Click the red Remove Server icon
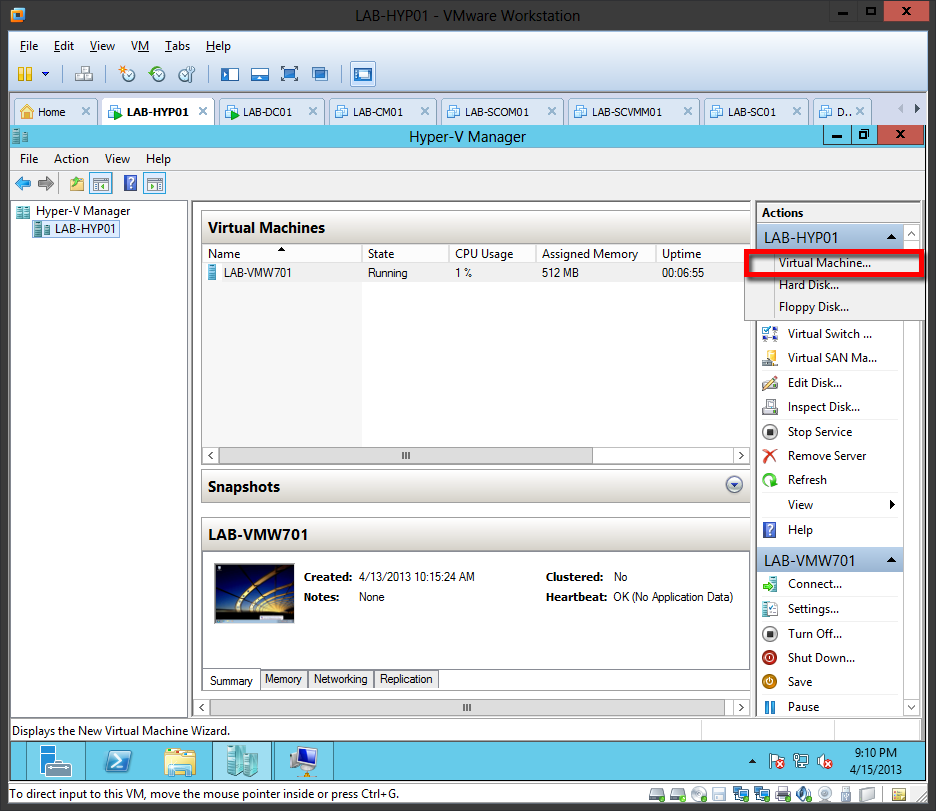936x811 pixels. point(770,456)
